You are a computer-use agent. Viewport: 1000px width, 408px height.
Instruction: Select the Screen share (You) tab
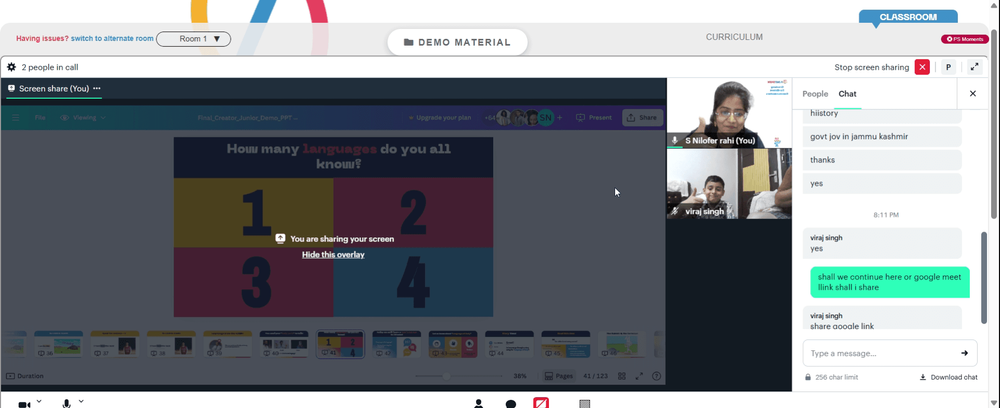pos(54,89)
